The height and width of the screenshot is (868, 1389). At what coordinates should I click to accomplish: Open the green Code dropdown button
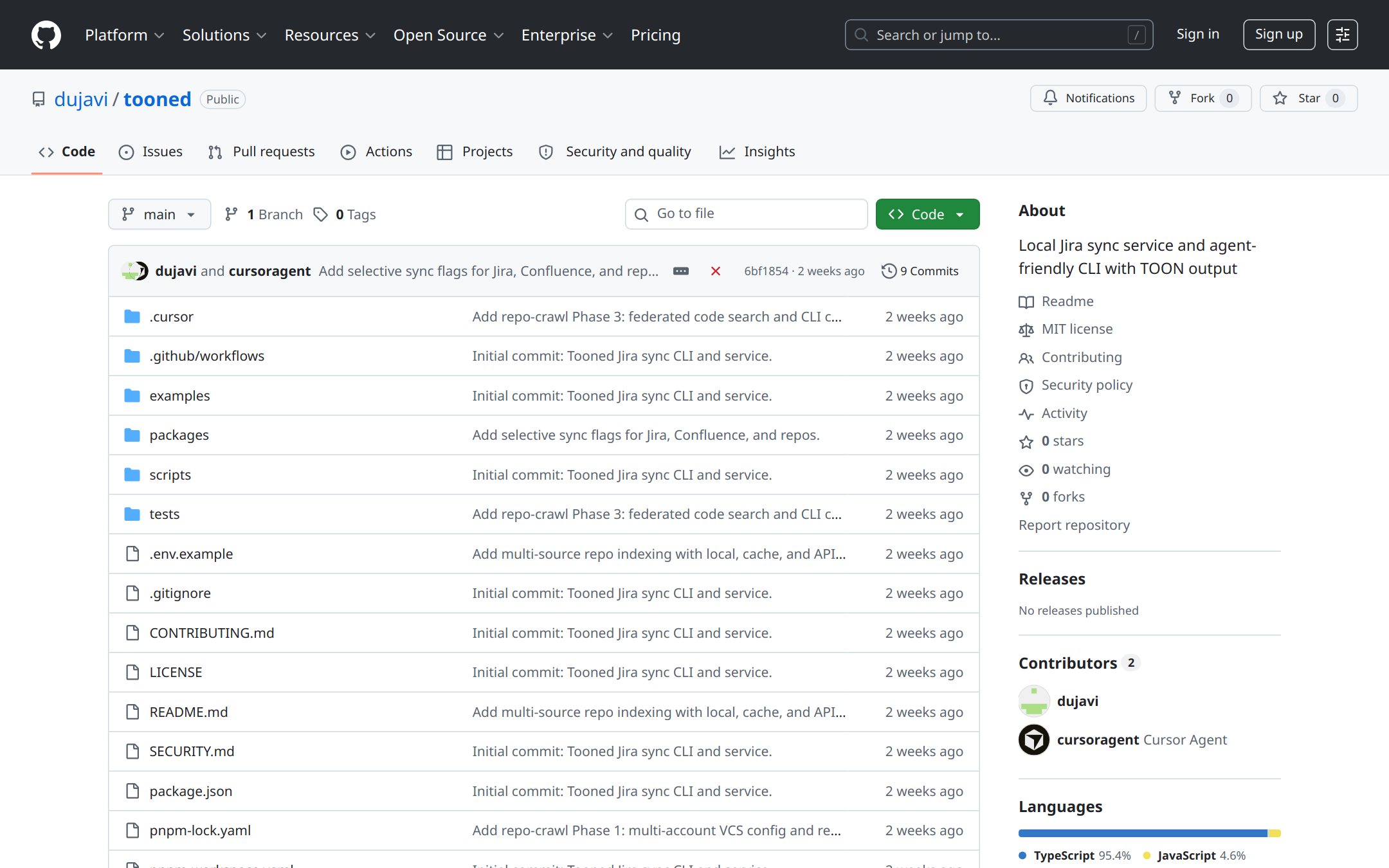point(927,214)
